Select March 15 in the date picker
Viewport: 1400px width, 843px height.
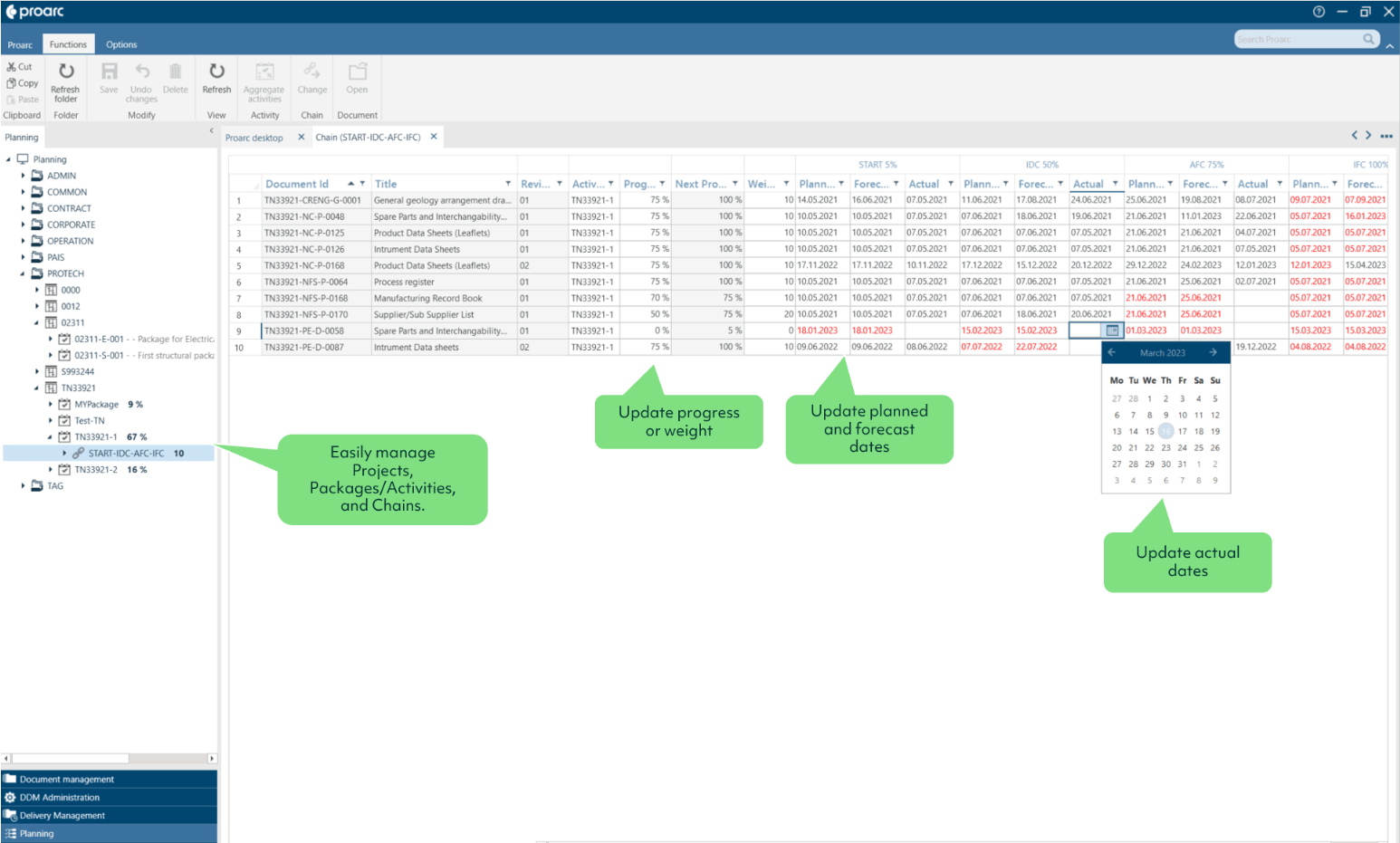[1149, 431]
